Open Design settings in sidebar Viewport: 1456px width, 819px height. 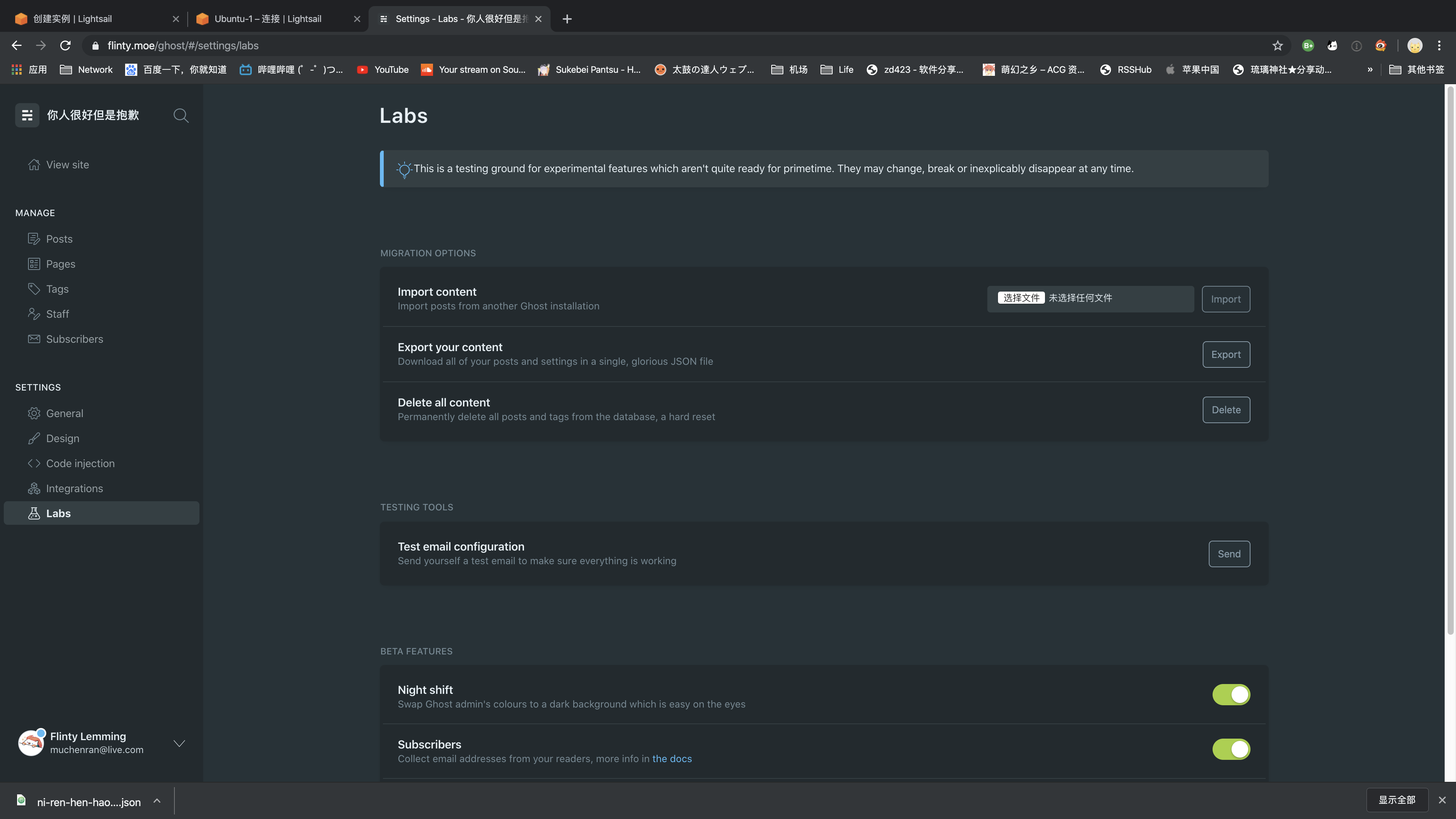pos(62,439)
